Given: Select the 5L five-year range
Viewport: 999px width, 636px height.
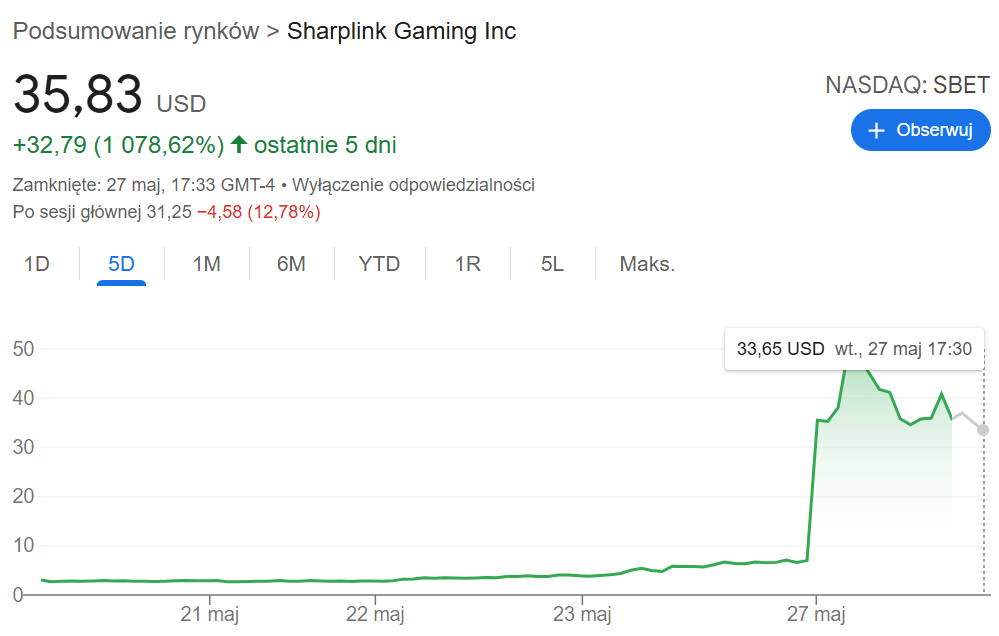Looking at the screenshot, I should [x=552, y=264].
